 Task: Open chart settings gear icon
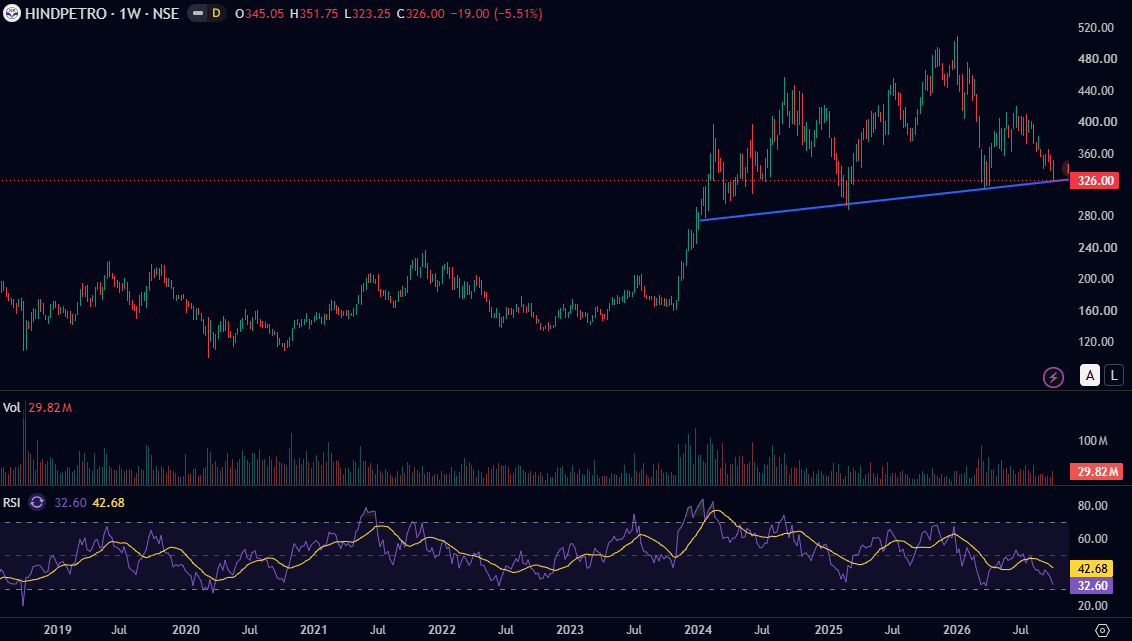(1102, 630)
